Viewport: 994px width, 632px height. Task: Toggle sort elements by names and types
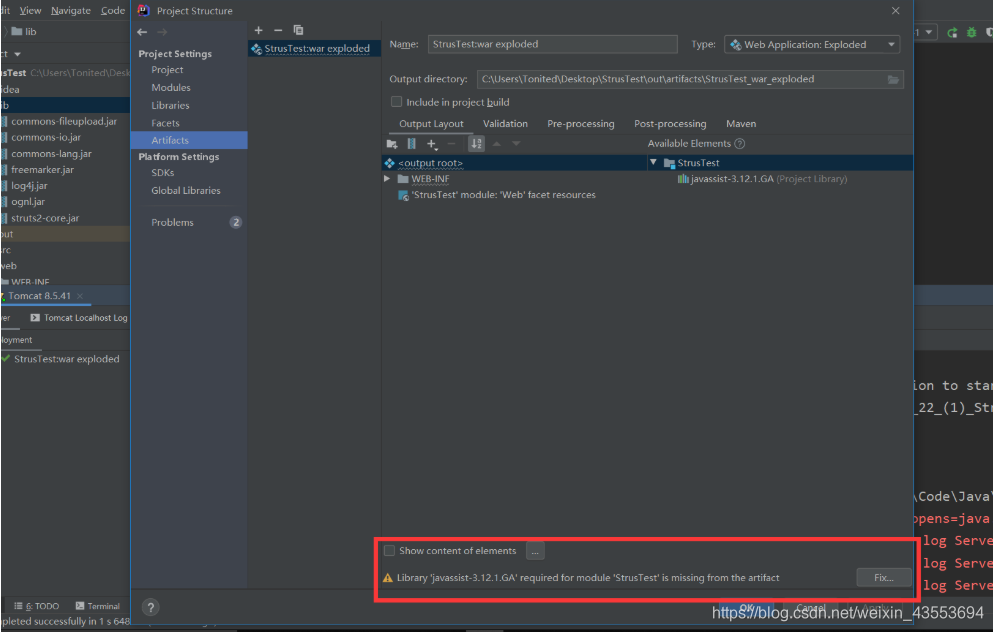(476, 144)
